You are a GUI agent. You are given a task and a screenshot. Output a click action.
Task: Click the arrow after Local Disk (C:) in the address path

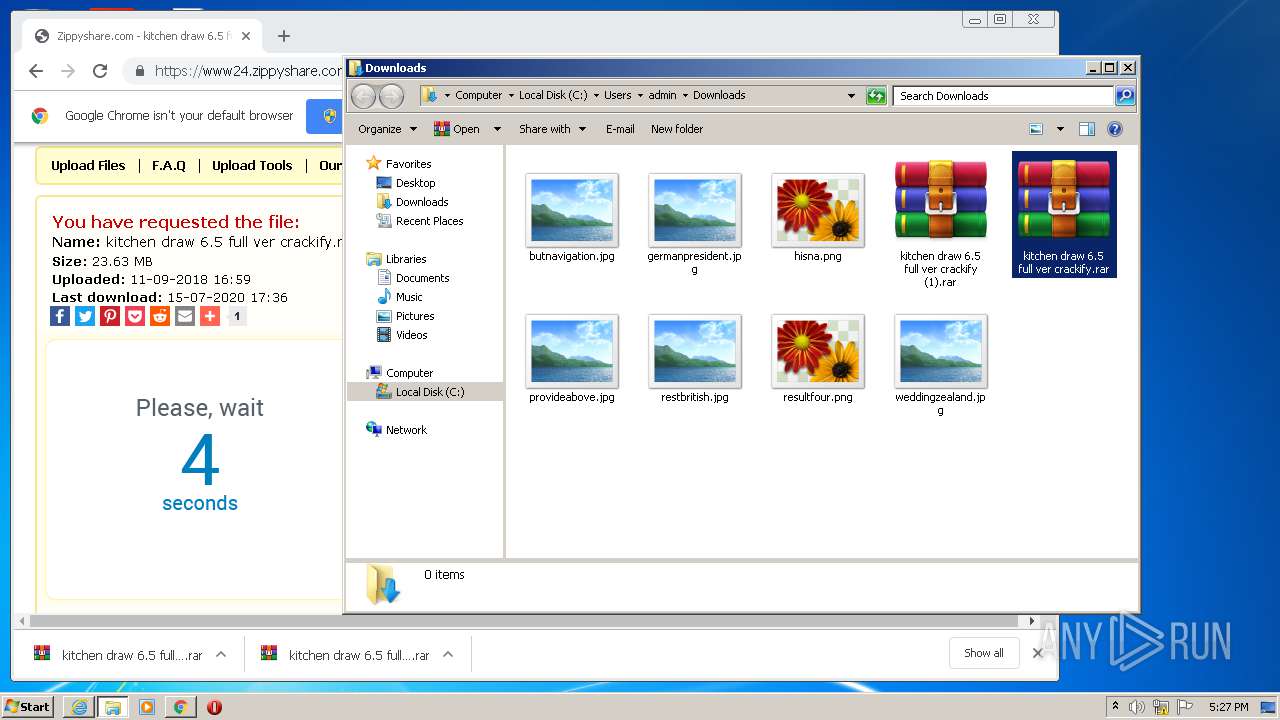tap(596, 96)
